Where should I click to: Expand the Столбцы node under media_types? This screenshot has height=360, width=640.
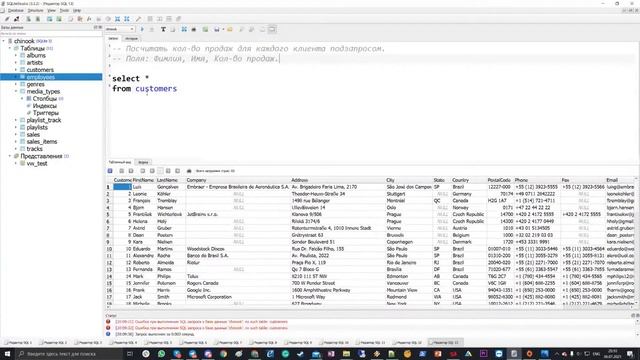[22, 98]
